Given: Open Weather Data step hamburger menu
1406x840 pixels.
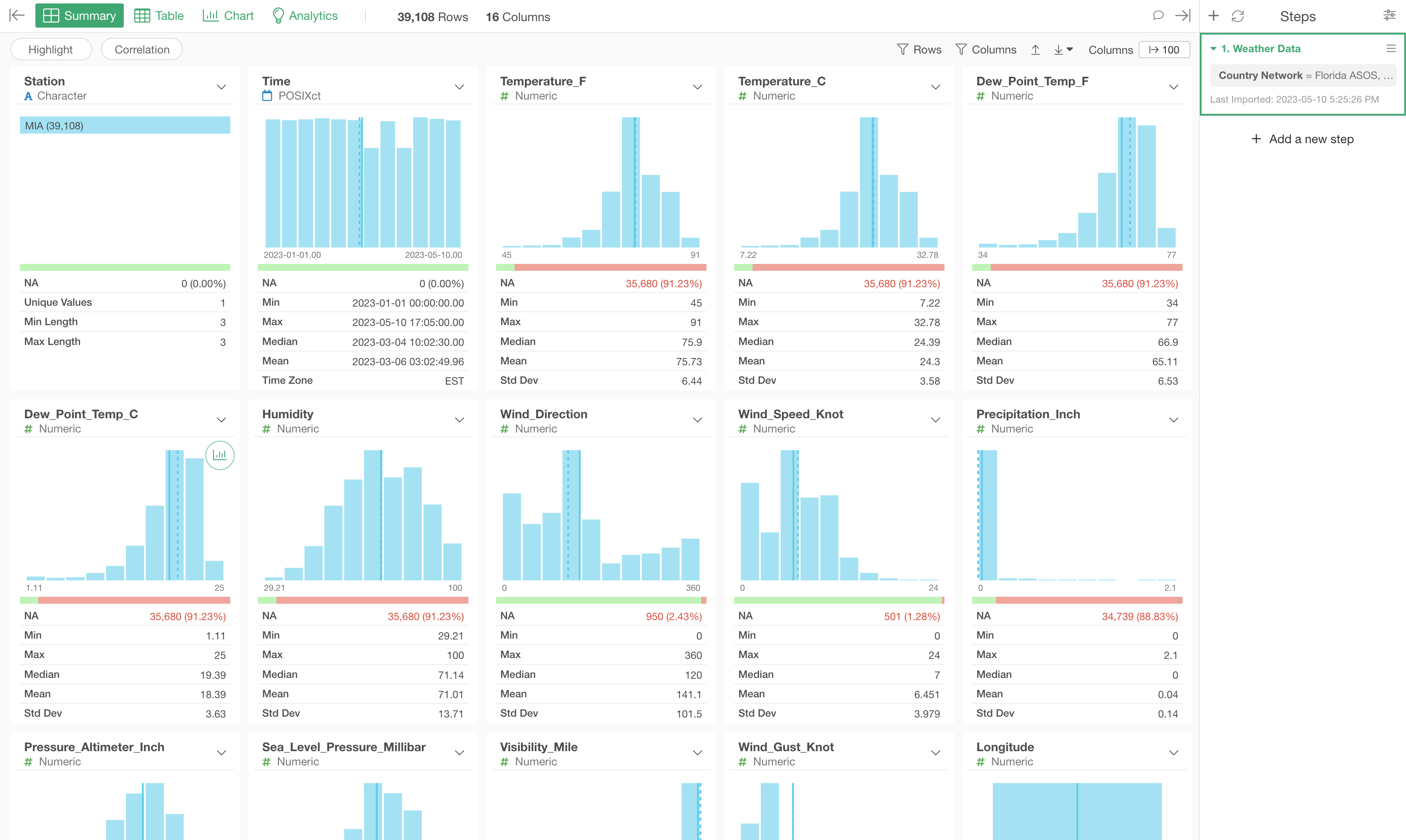Looking at the screenshot, I should coord(1391,49).
